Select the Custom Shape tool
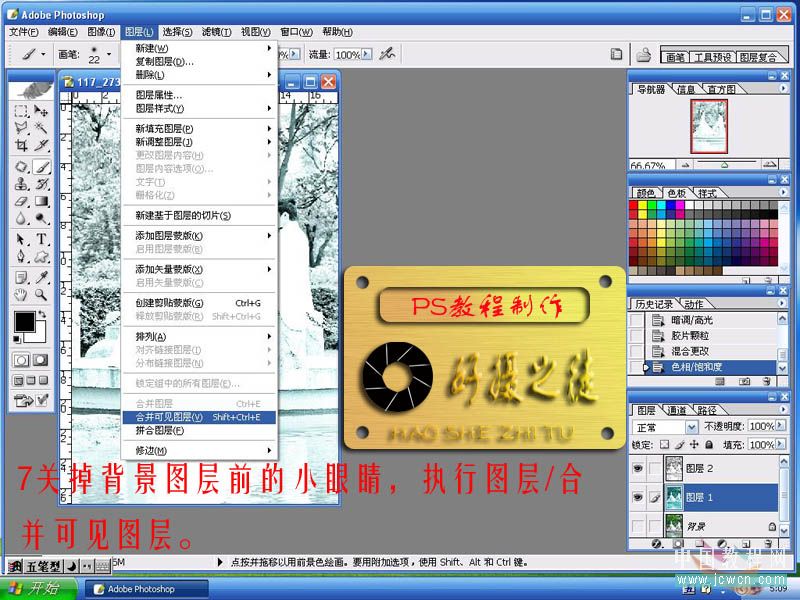Image resolution: width=800 pixels, height=600 pixels. 41,256
